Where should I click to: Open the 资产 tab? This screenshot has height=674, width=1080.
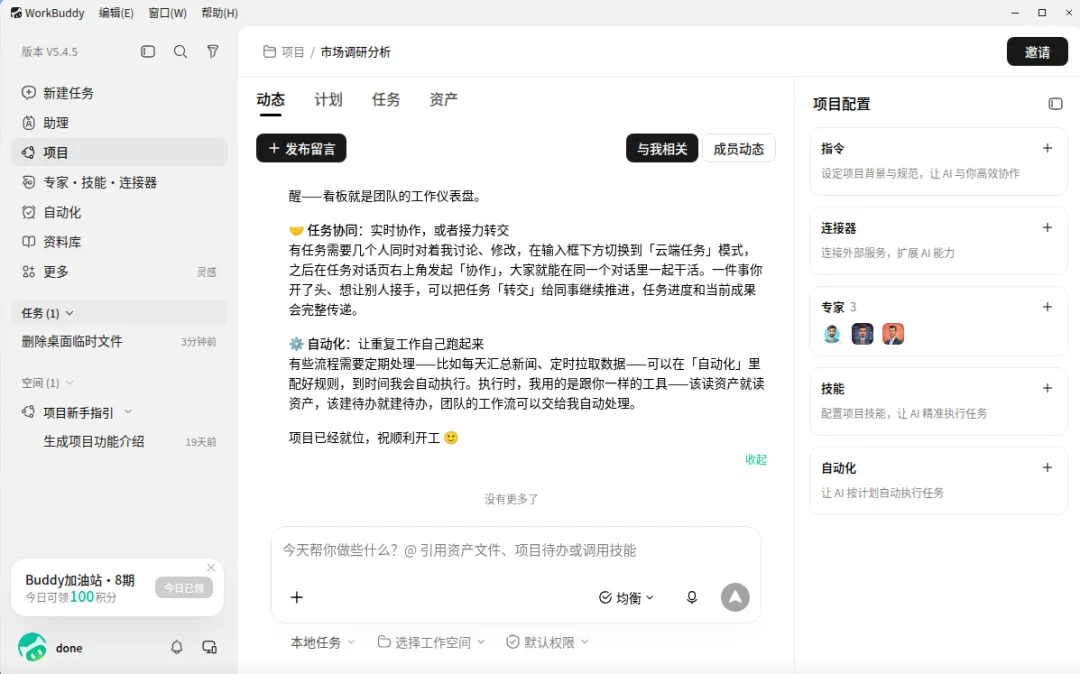click(x=444, y=100)
